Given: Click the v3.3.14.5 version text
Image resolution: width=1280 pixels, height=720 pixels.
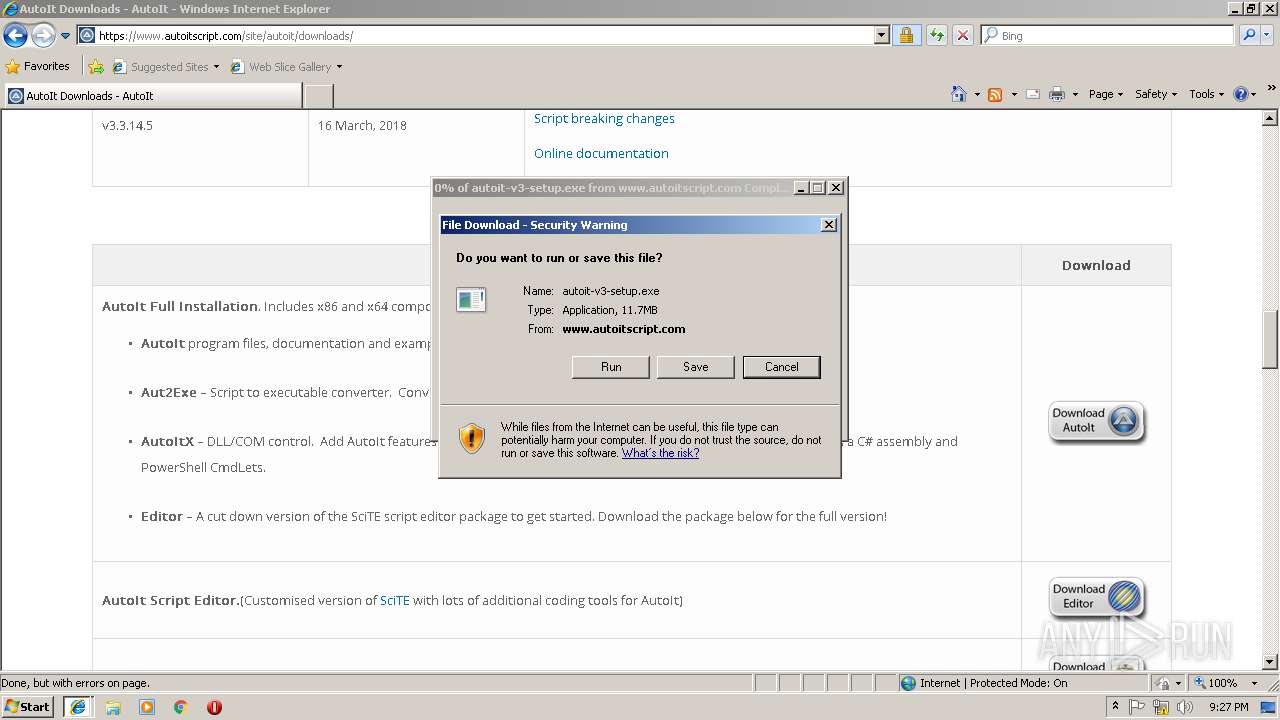Looking at the screenshot, I should 127,126.
